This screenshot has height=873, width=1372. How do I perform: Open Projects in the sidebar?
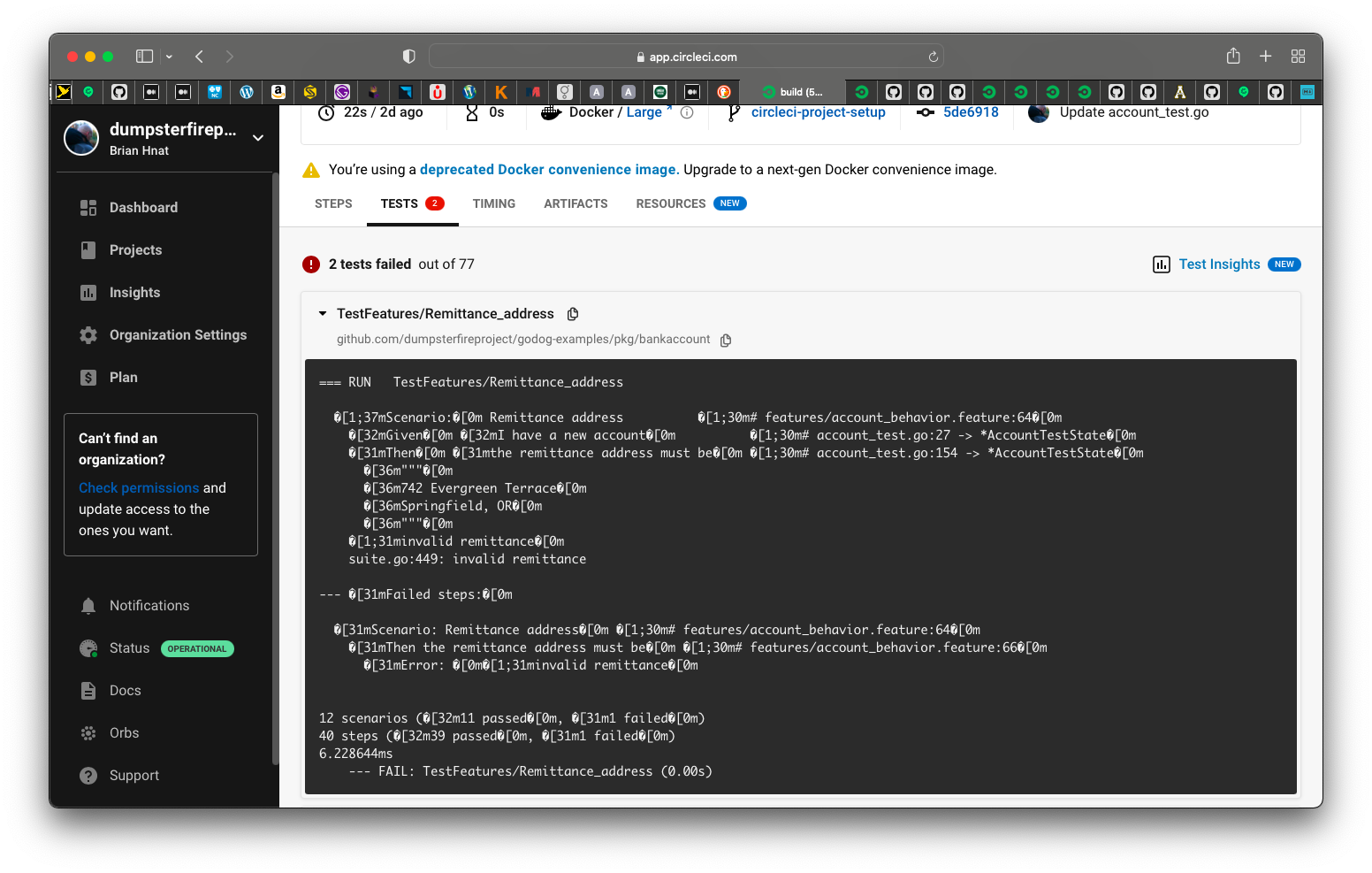pyautogui.click(x=135, y=250)
